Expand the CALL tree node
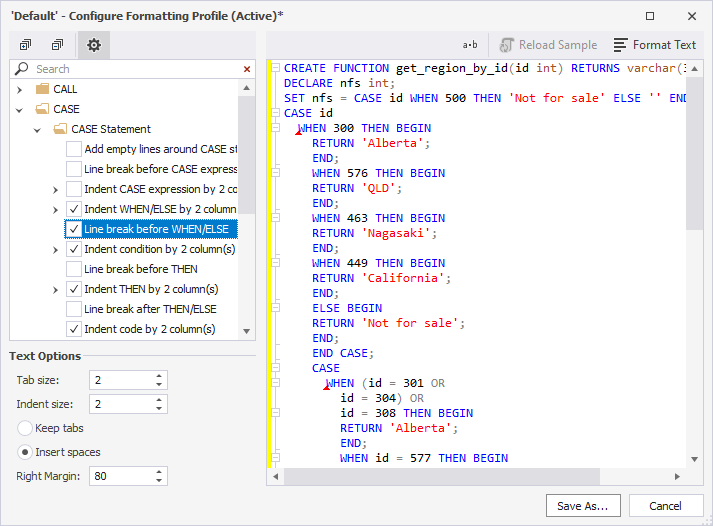 tap(20, 90)
